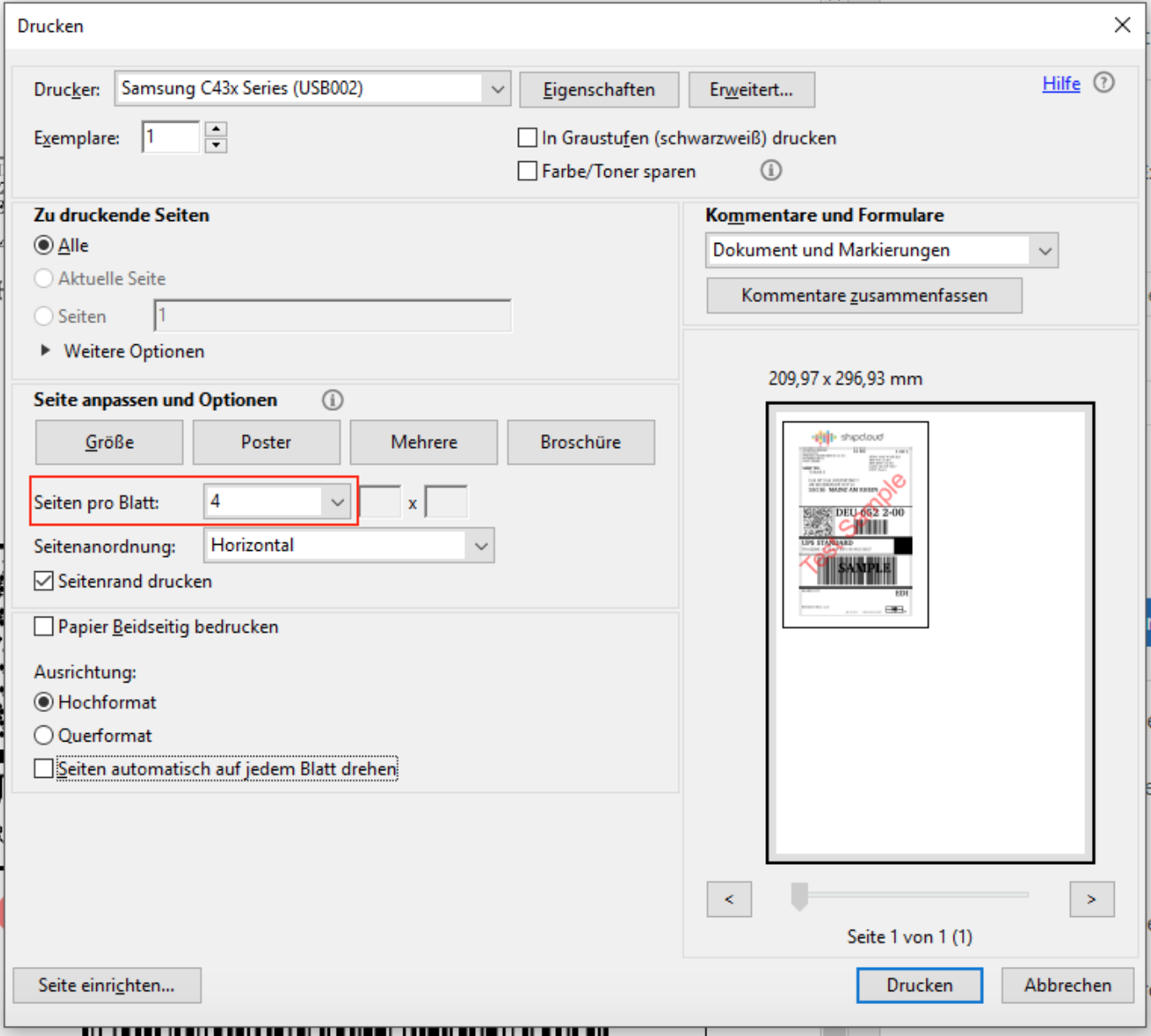Increase Exemplare with the up arrow
This screenshot has height=1036, width=1151.
click(216, 129)
